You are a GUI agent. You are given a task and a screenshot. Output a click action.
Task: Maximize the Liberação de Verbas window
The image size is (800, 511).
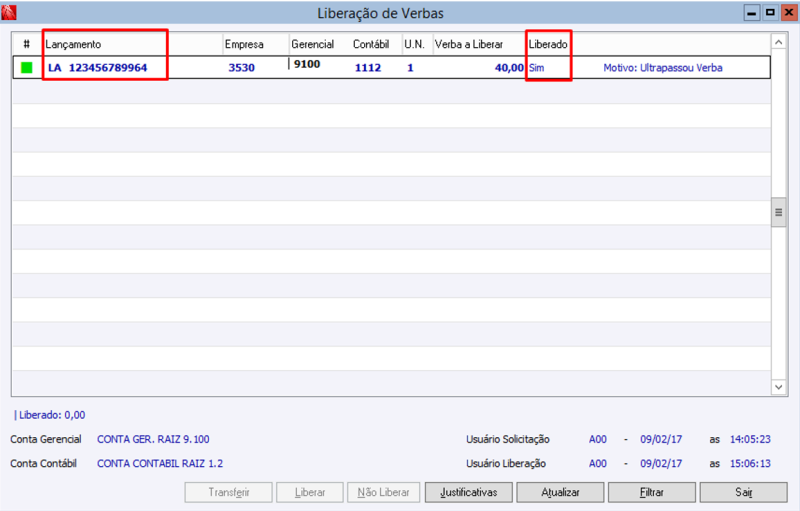770,13
